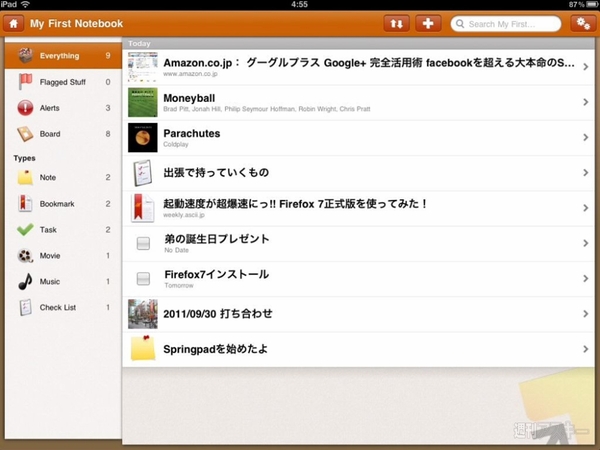Tap the bookmark icon of Firefox 7正式版 entry
Image resolution: width=600 pixels, height=450 pixels.
click(x=142, y=208)
